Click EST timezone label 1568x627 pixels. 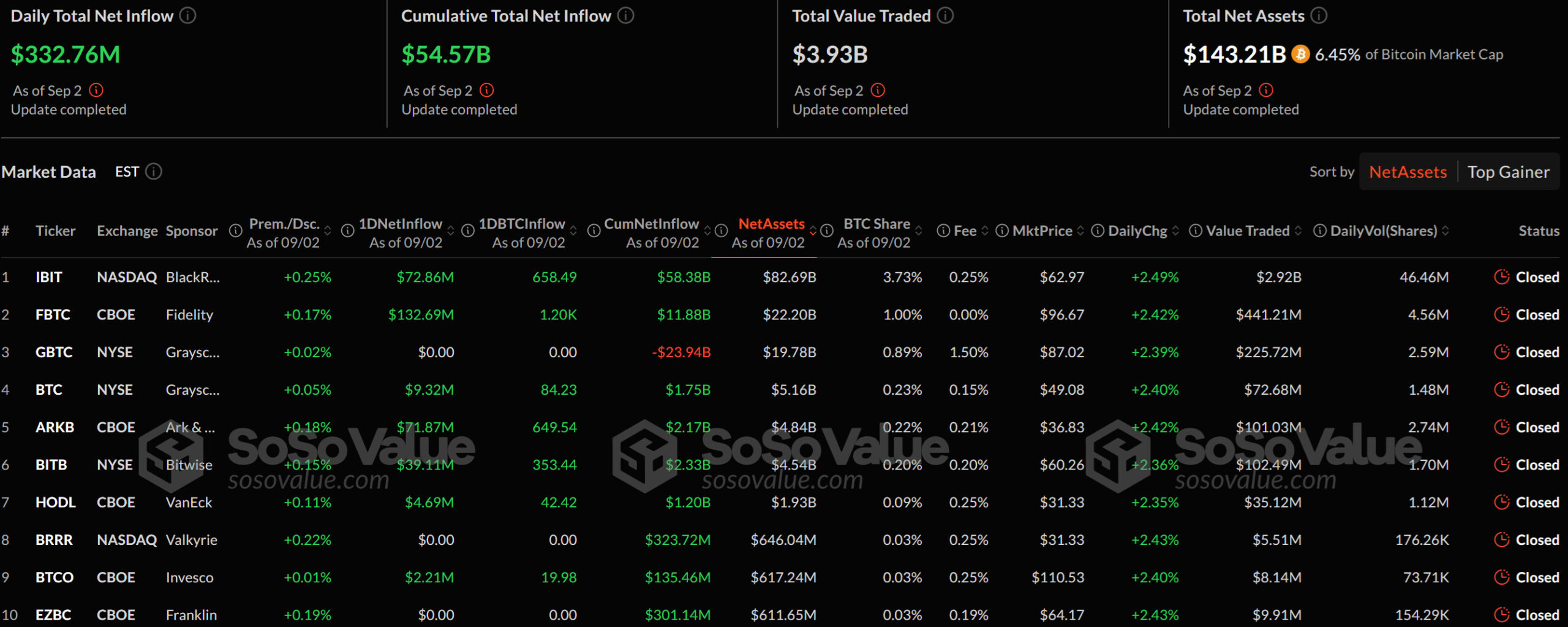(127, 172)
